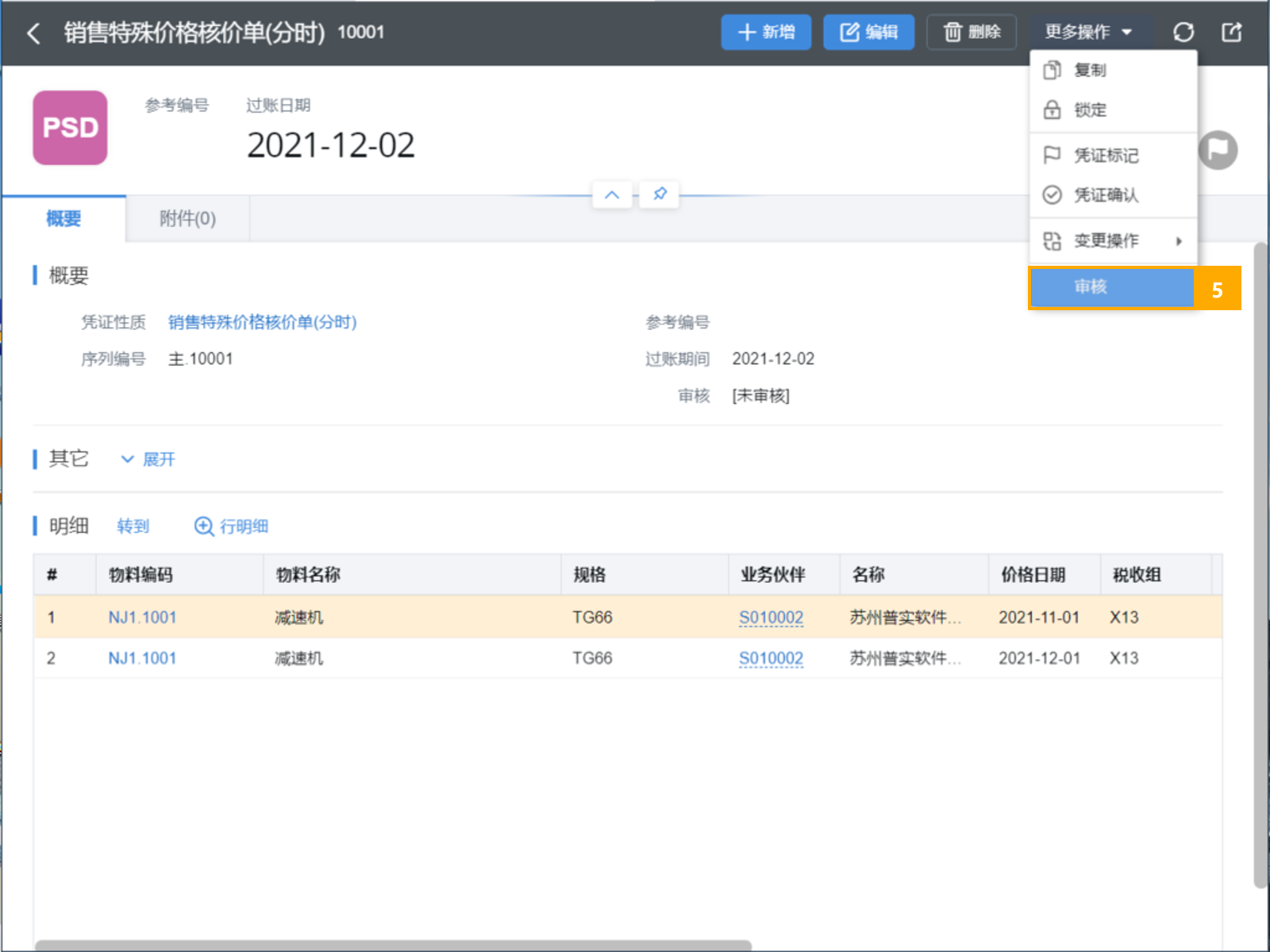Click the horizontal scrollbar at bottom

[x=393, y=945]
